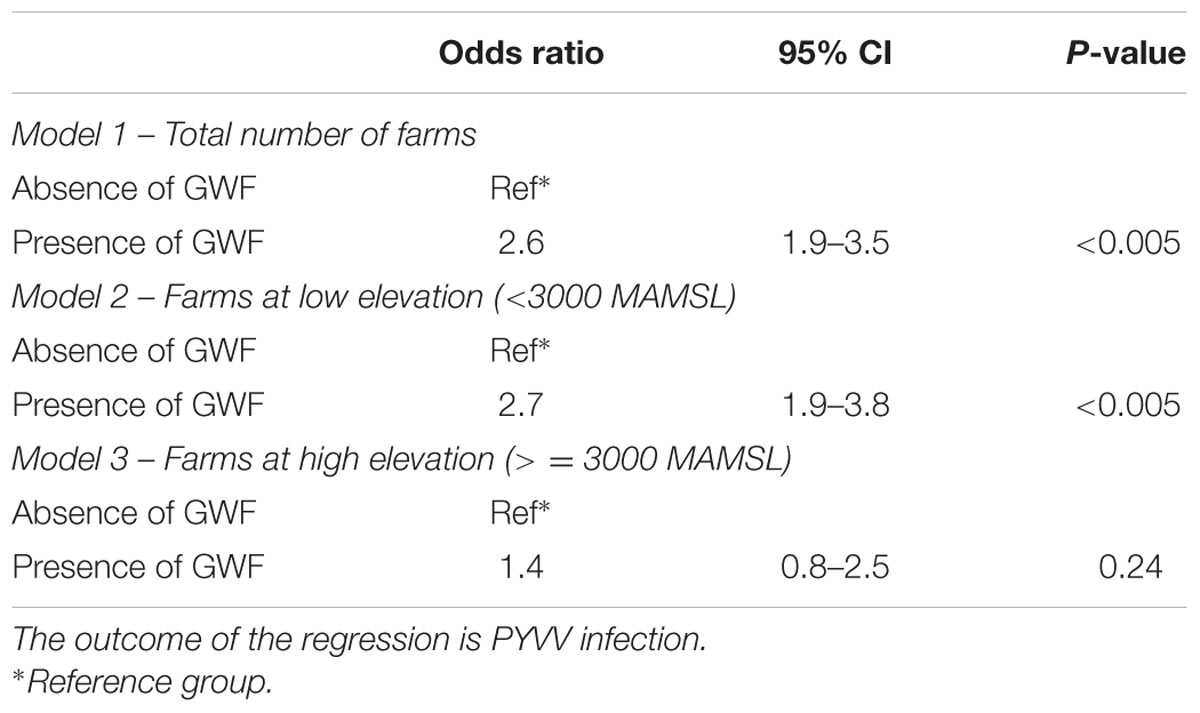The width and height of the screenshot is (1200, 713).
Task: Click the Model 3 high elevation heading
Action: 402,460
